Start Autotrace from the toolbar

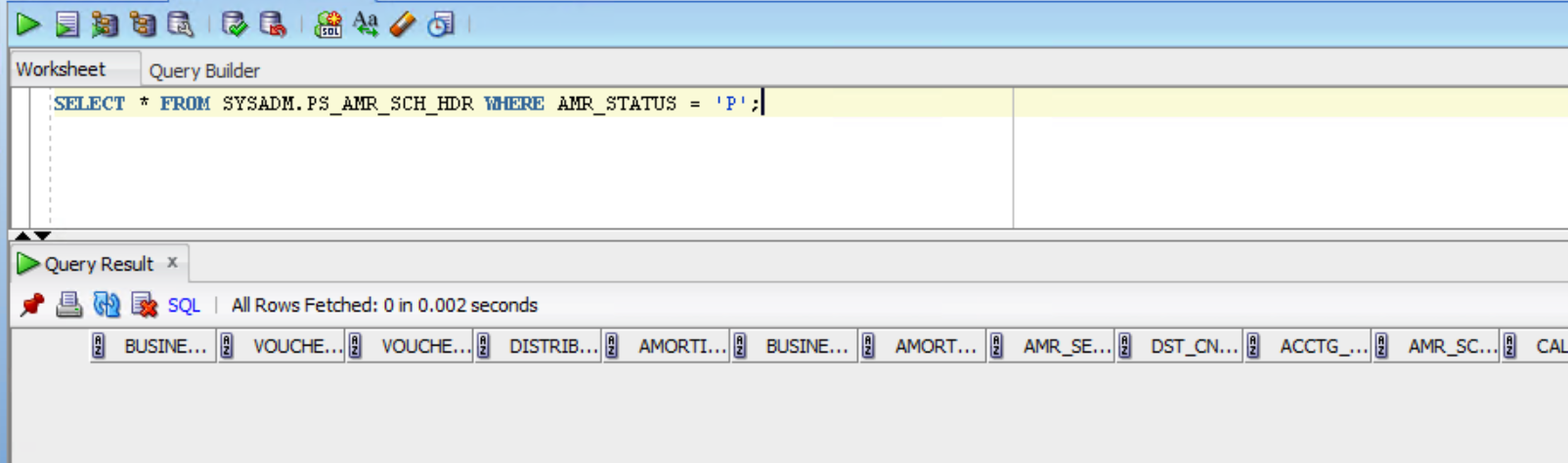143,24
